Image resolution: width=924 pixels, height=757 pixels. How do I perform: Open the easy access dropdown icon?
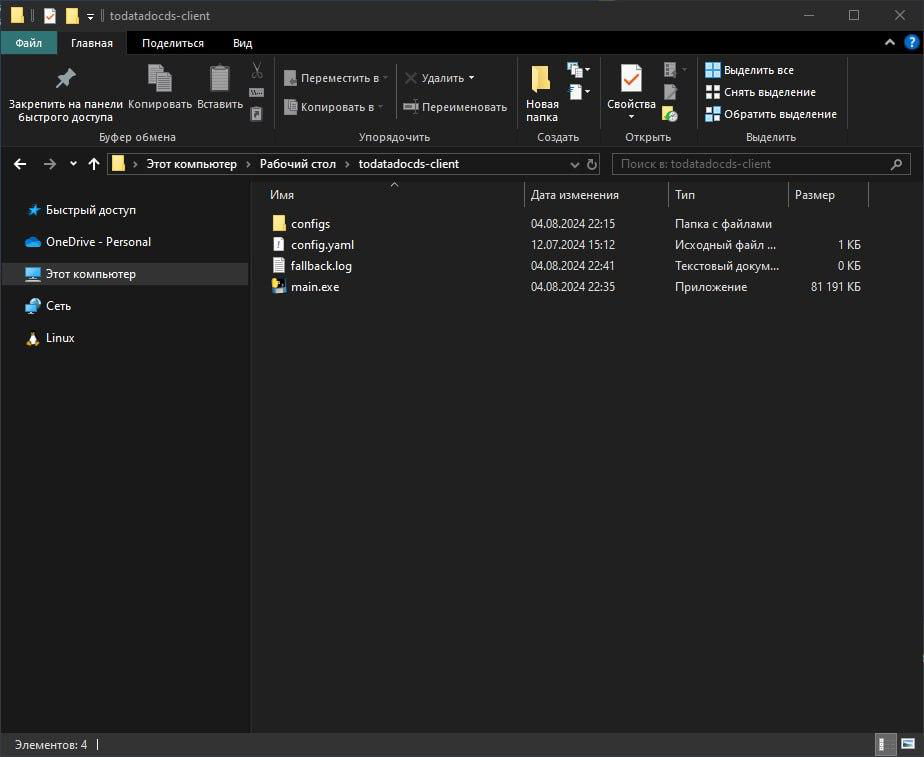[x=578, y=92]
